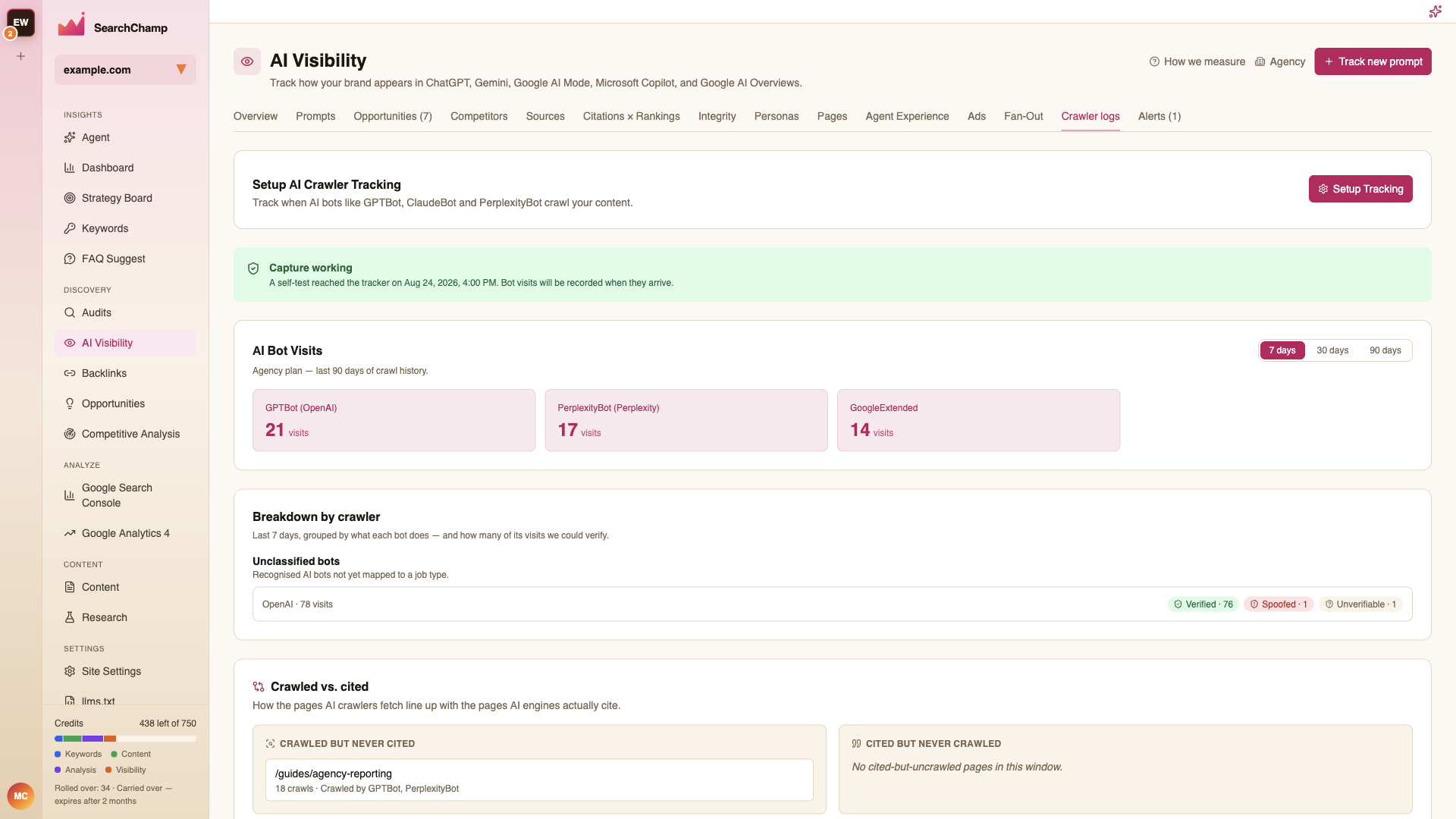Image resolution: width=1456 pixels, height=819 pixels.
Task: Click Track new prompt button
Action: click(x=1373, y=61)
